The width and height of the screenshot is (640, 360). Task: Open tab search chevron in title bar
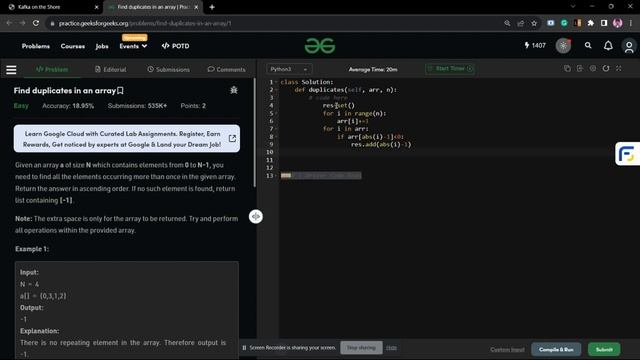click(x=573, y=7)
